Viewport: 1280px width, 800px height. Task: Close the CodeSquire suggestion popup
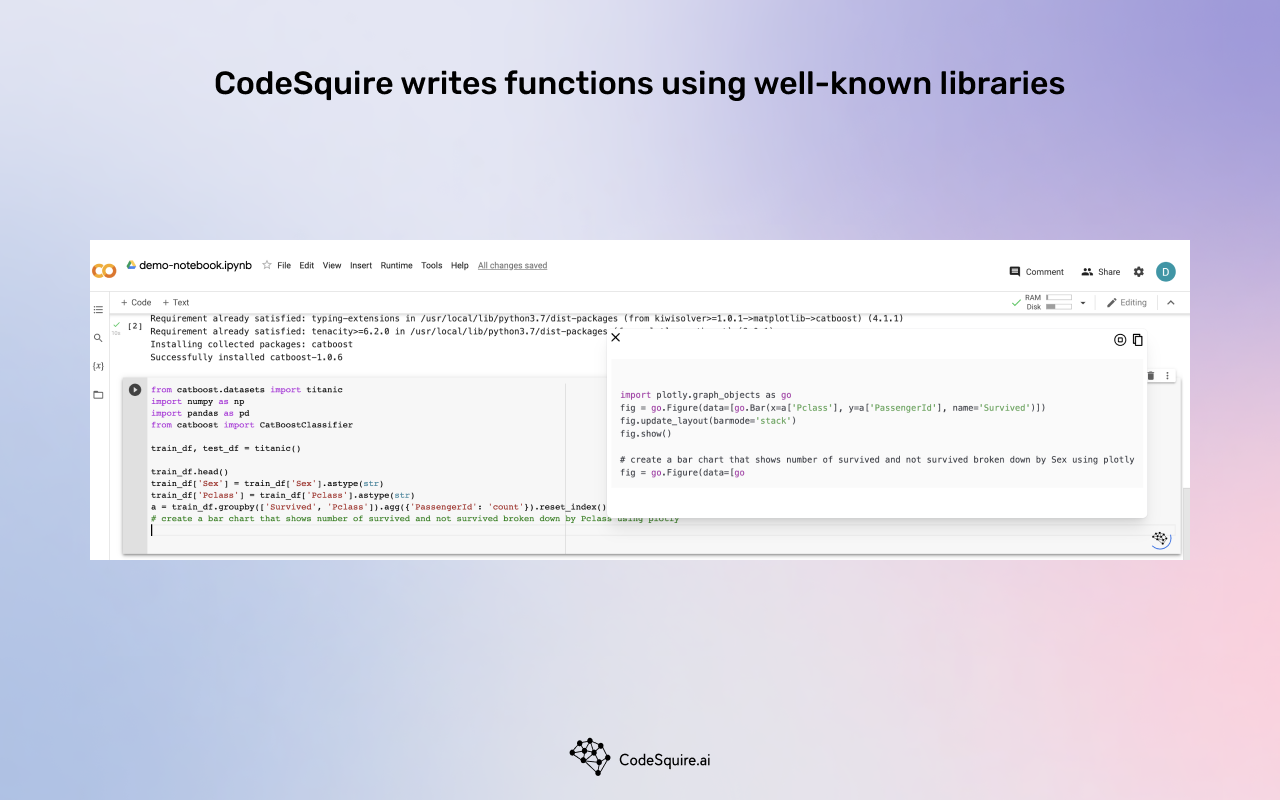(x=616, y=338)
